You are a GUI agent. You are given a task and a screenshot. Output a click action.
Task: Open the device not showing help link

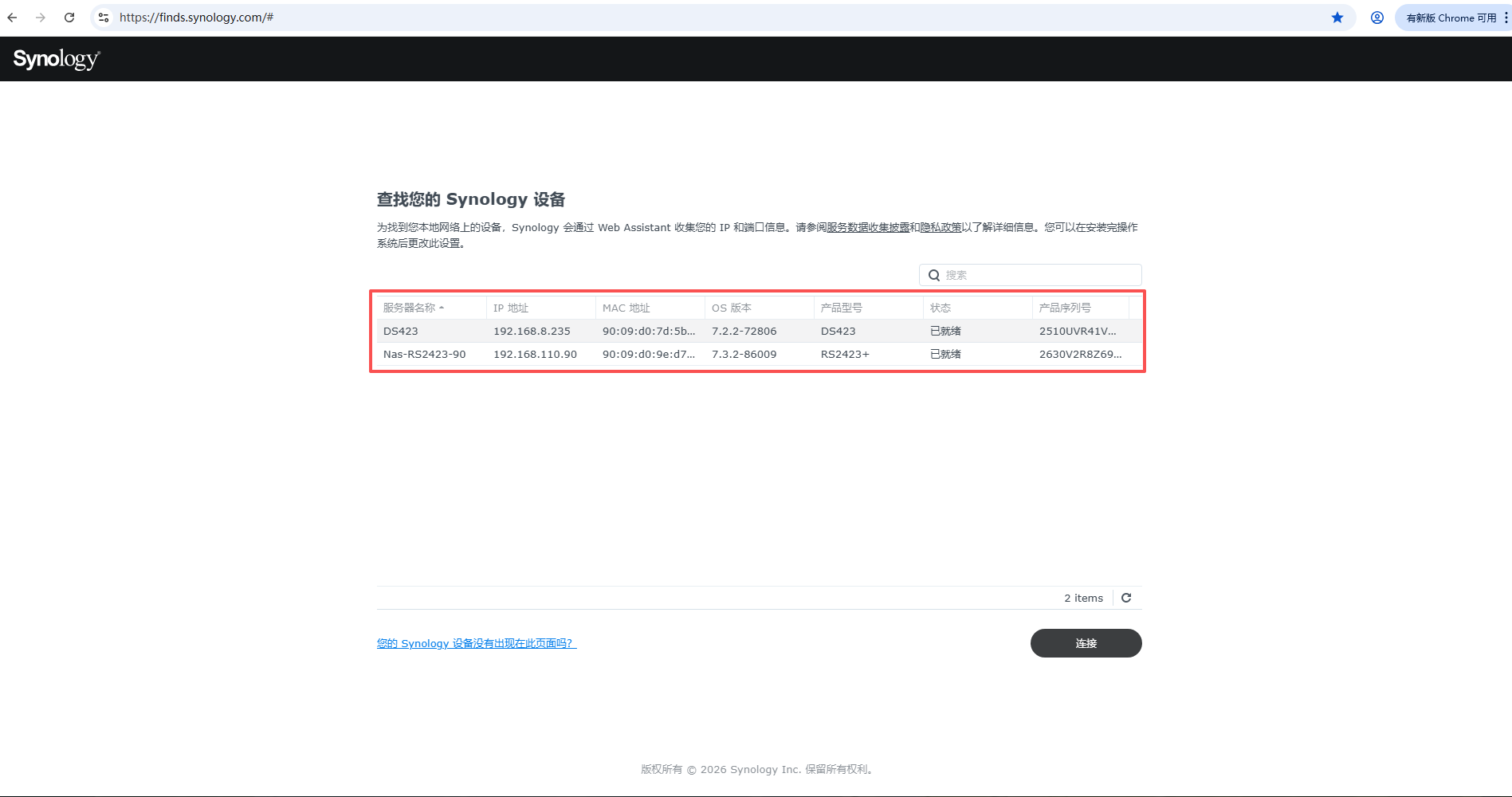coord(477,643)
